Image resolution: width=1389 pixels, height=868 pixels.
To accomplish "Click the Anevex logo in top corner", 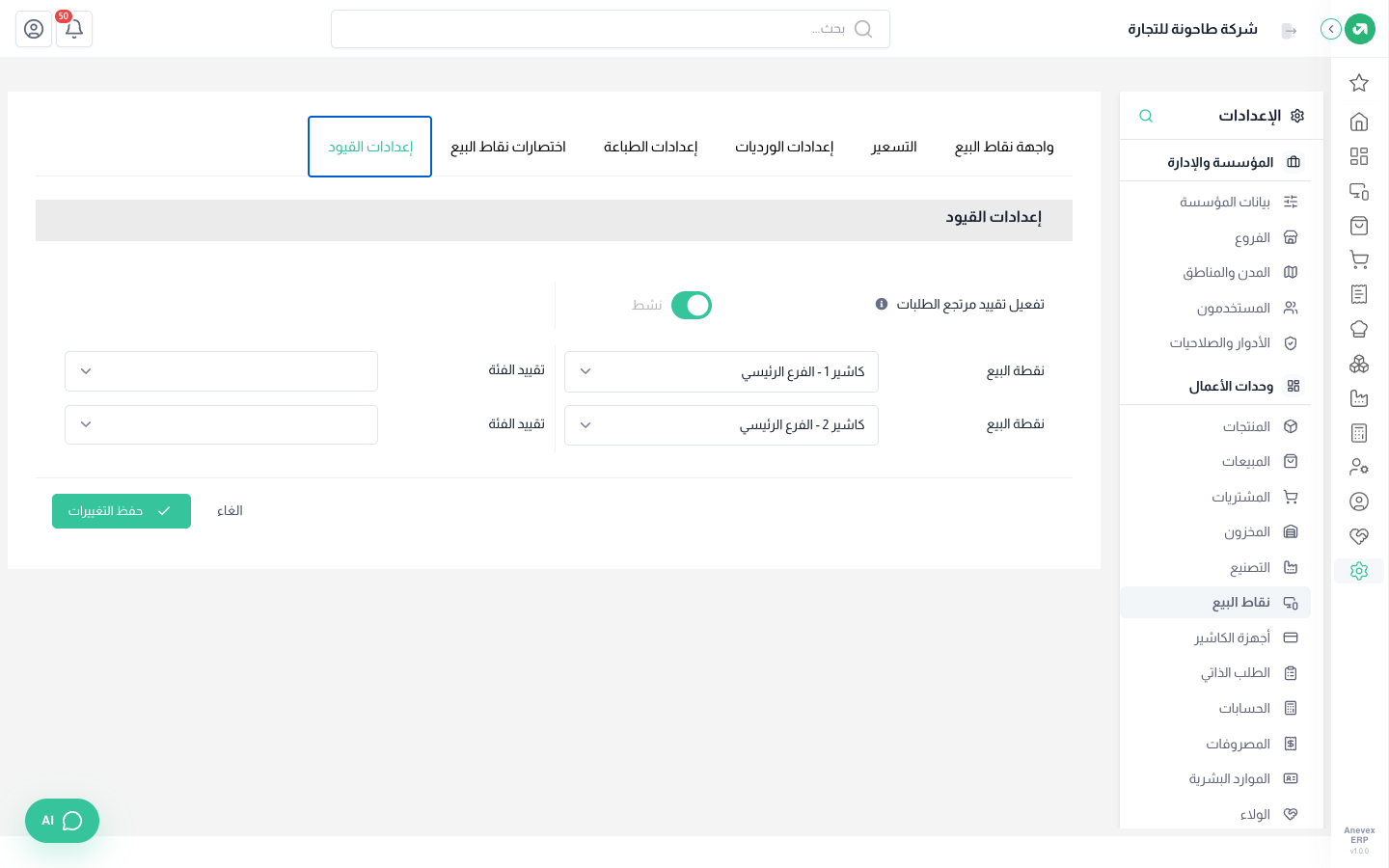I will point(1360,29).
